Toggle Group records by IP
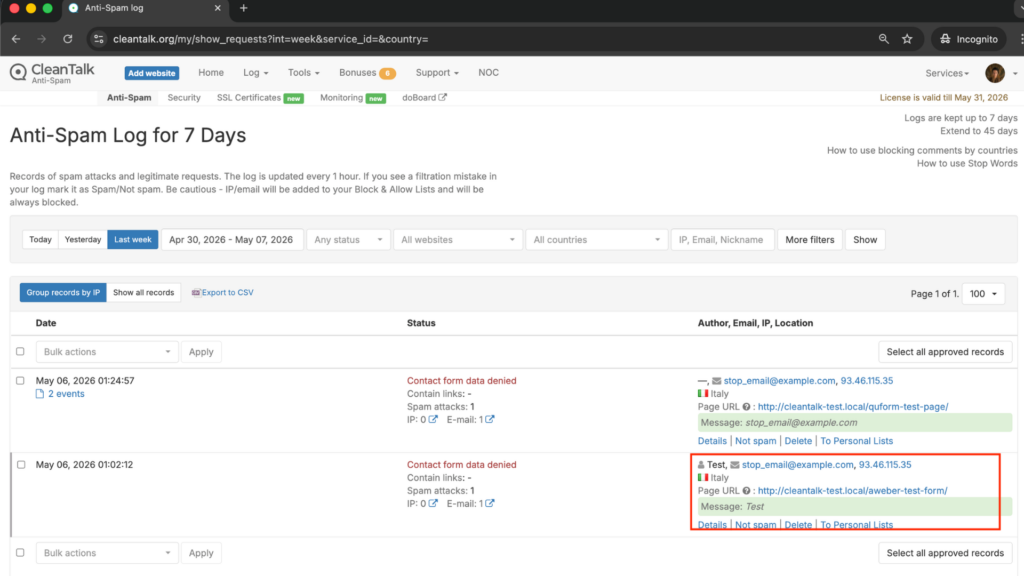Viewport: 1024px width, 576px height. pyautogui.click(x=63, y=293)
